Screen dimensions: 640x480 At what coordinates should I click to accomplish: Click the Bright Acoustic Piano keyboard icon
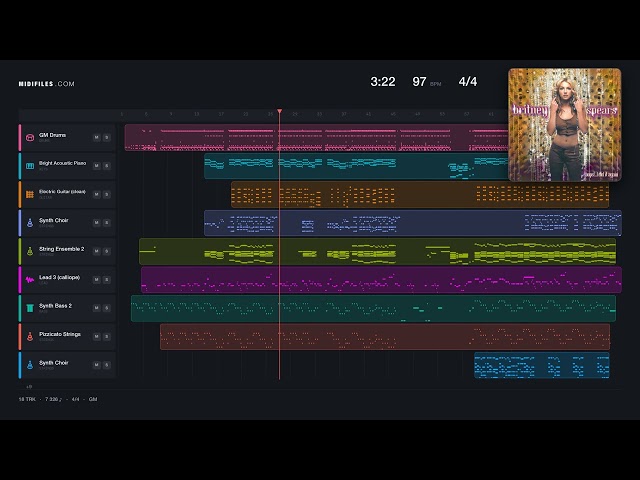pos(30,166)
